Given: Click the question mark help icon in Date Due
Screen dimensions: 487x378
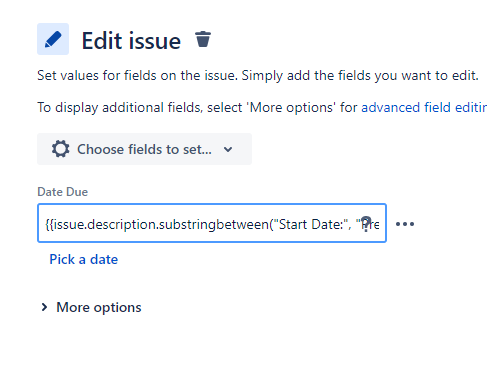Looking at the screenshot, I should (366, 224).
